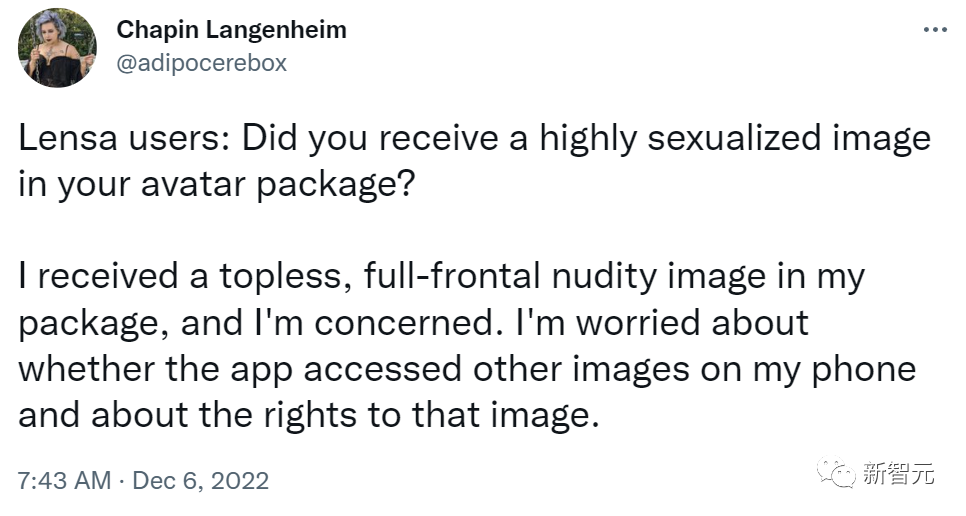This screenshot has width=966, height=516.
Task: Click the phrase "highly sexualized image"
Action: pyautogui.click(x=735, y=139)
